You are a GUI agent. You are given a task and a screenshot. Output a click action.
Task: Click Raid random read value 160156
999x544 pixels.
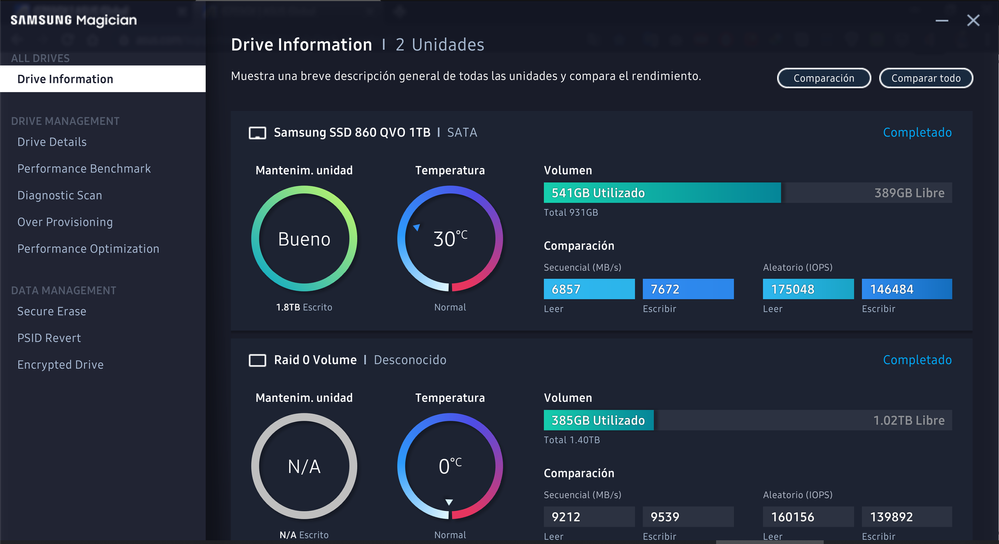808,517
